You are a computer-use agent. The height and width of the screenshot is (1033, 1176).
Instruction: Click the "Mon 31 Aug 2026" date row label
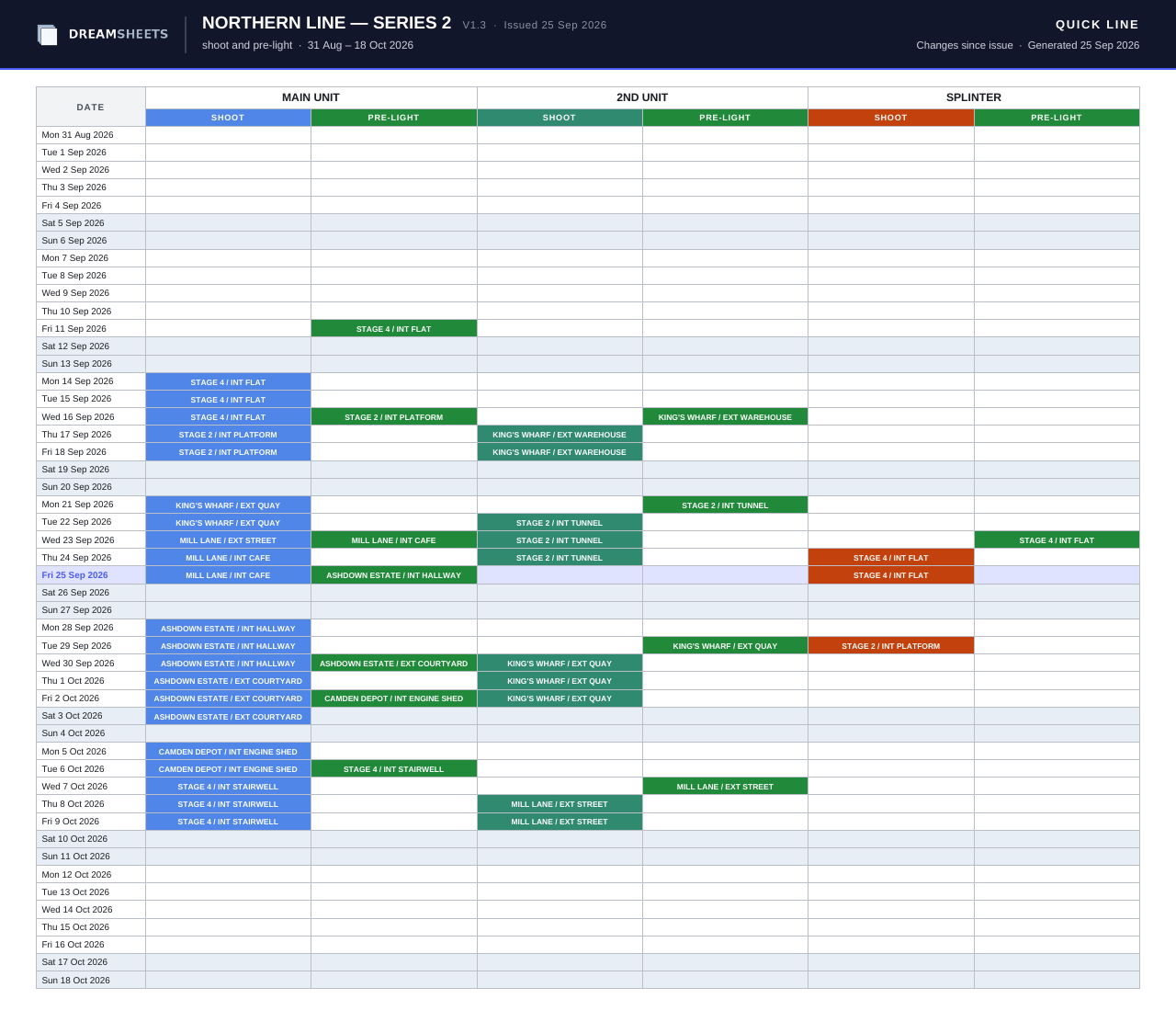pyautogui.click(x=77, y=135)
